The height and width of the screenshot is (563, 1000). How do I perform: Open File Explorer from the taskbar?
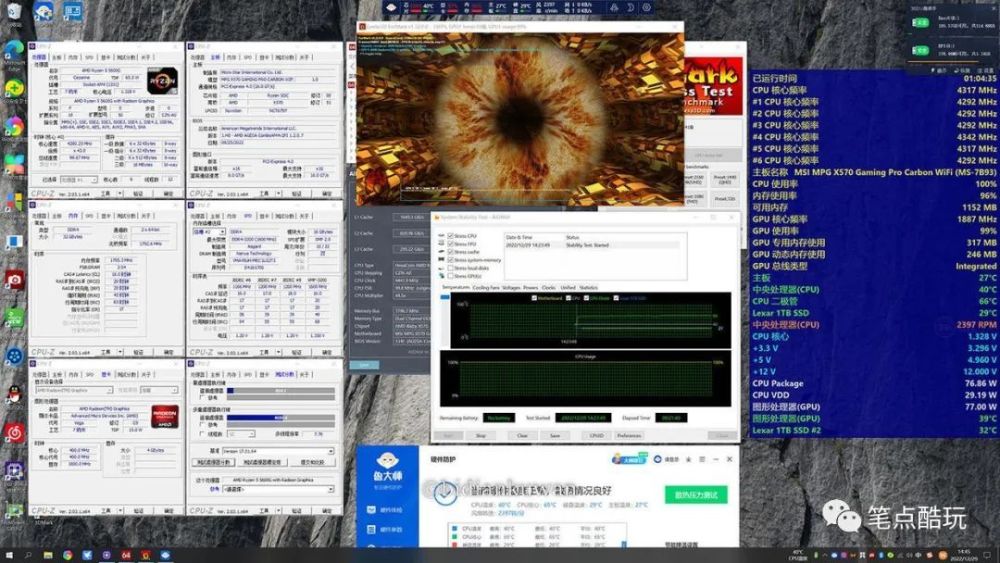coord(48,555)
